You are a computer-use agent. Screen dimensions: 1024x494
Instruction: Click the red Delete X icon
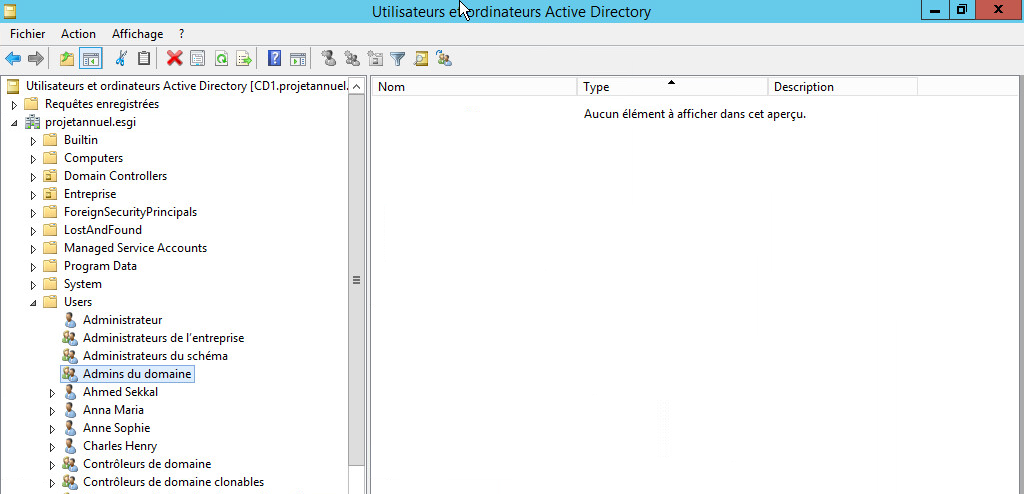[174, 59]
